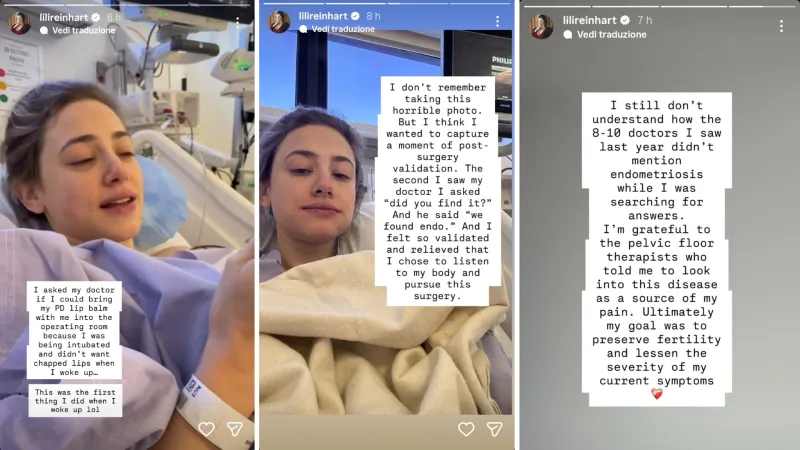Open lilireinhart username on second story
This screenshot has width=800, height=450.
[x=323, y=16]
